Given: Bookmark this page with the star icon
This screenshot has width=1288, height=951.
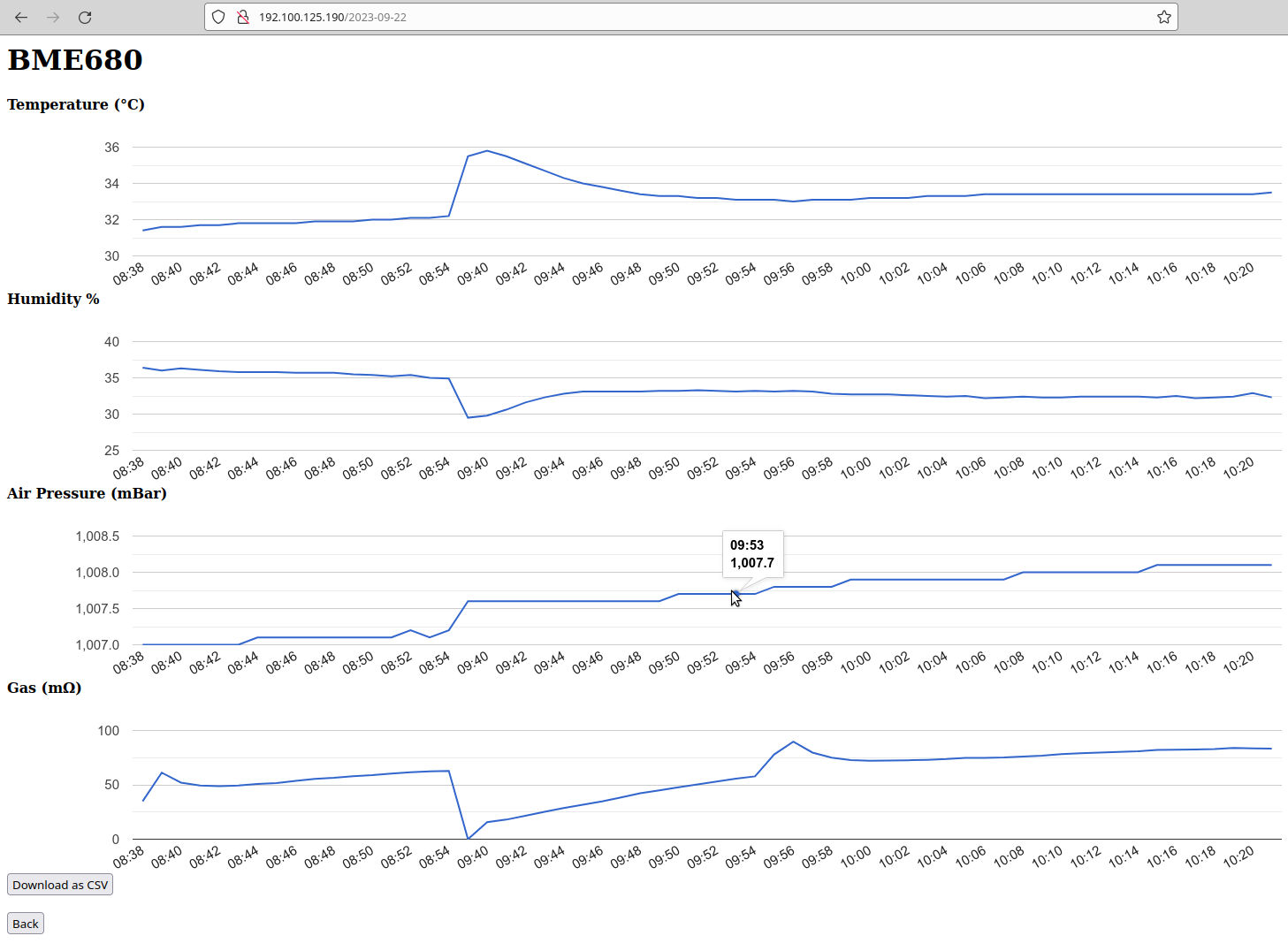Looking at the screenshot, I should [1164, 17].
